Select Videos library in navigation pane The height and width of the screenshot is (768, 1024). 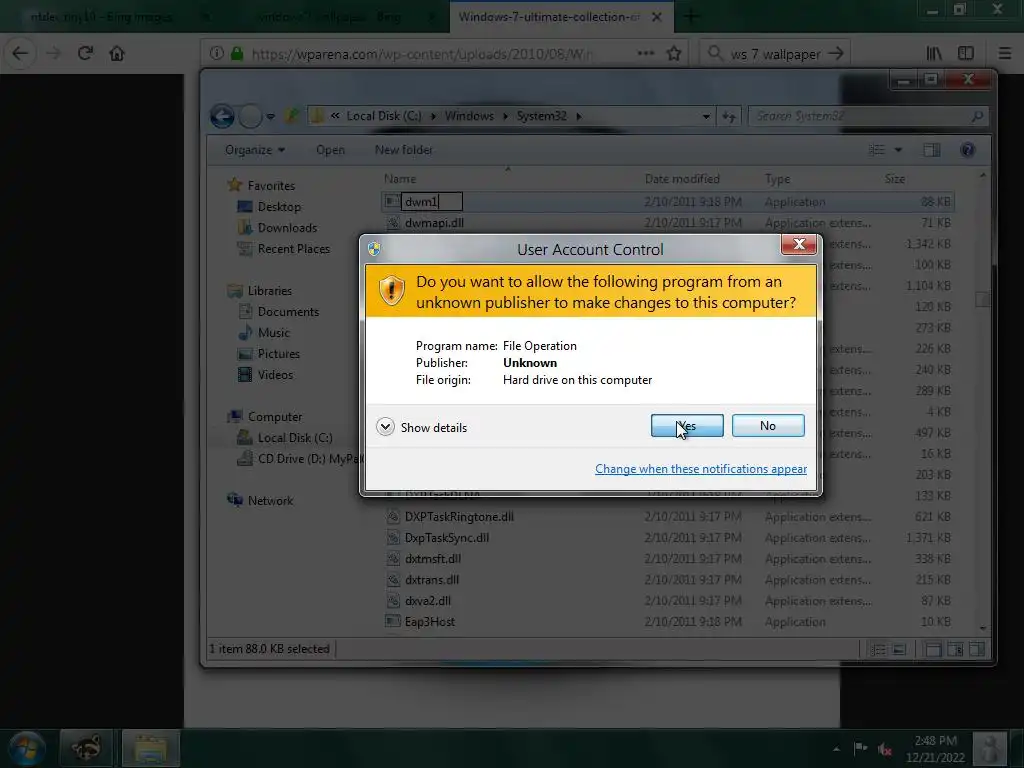(275, 375)
